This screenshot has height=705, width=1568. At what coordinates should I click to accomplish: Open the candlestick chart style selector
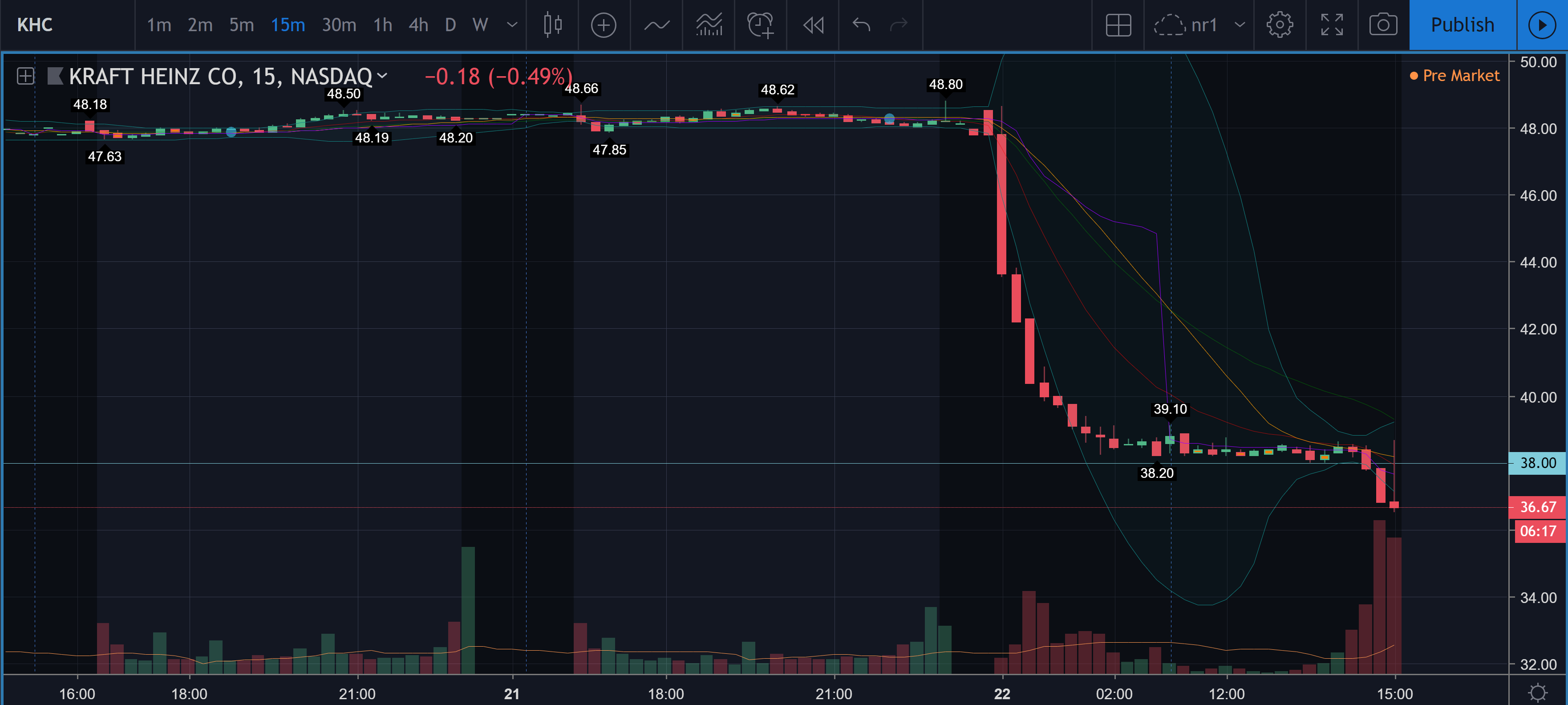[x=552, y=25]
